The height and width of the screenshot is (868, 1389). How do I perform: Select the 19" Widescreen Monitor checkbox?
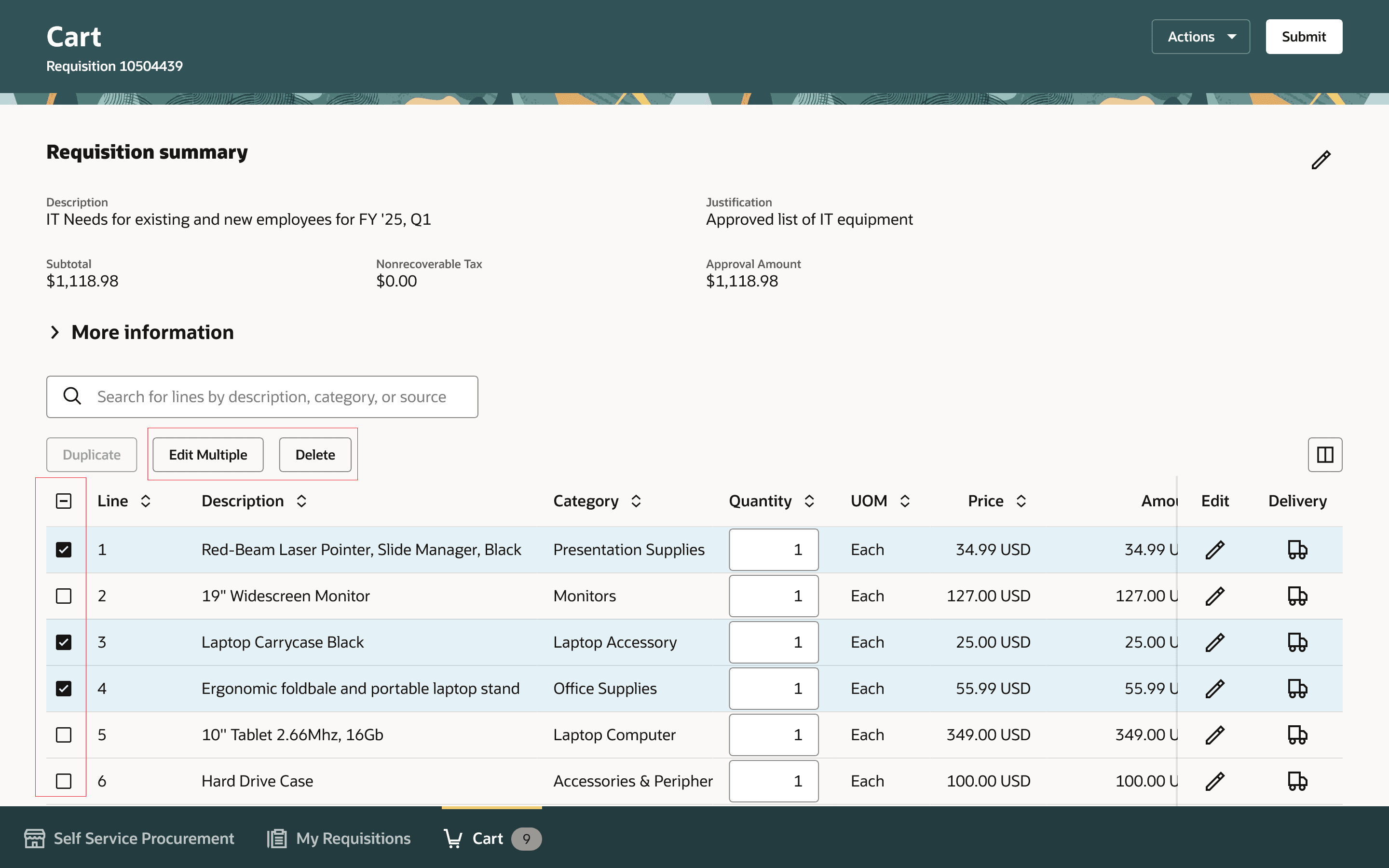pos(64,596)
